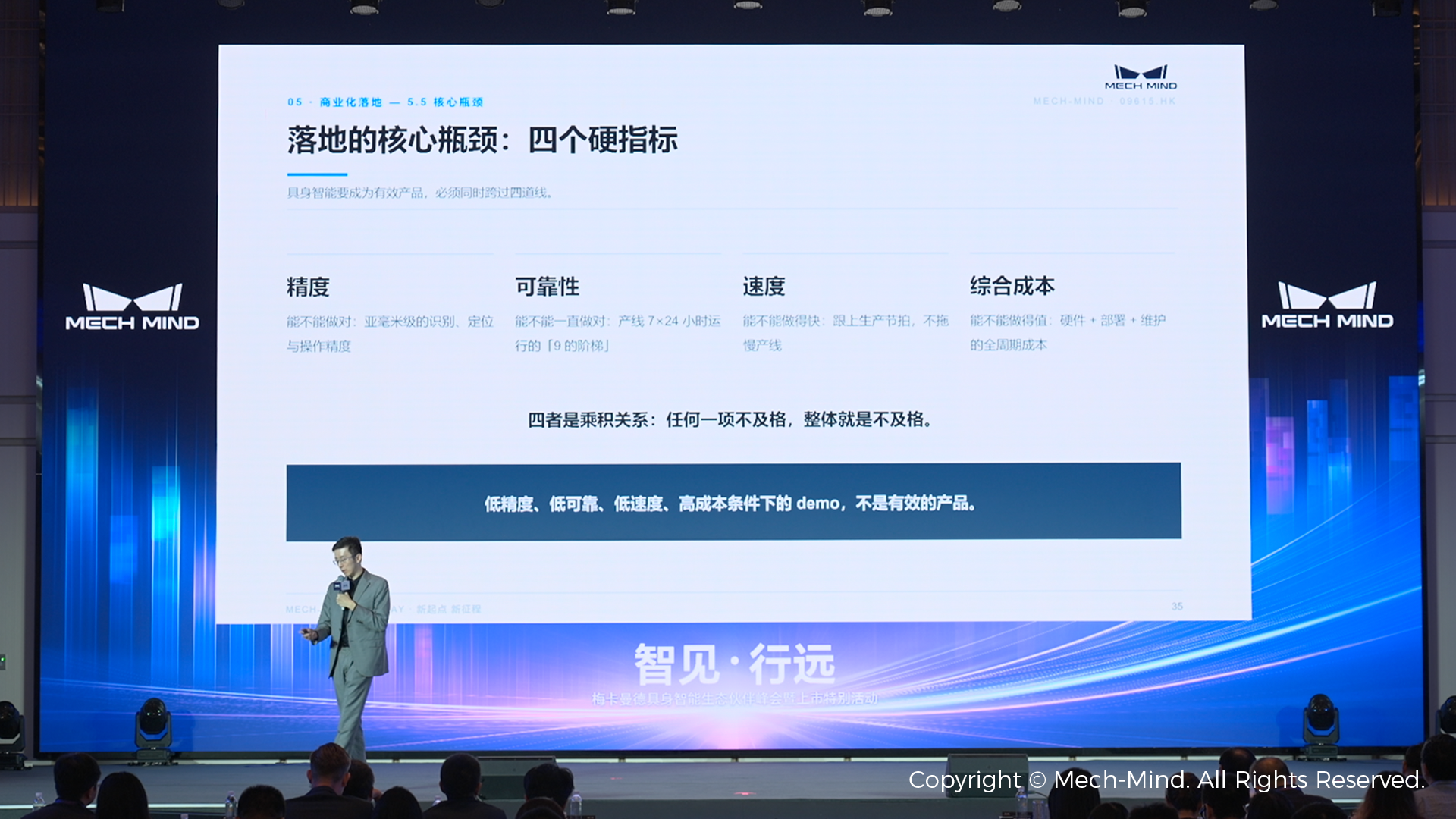Click the Mech Mind logo on right banner

[x=1327, y=305]
